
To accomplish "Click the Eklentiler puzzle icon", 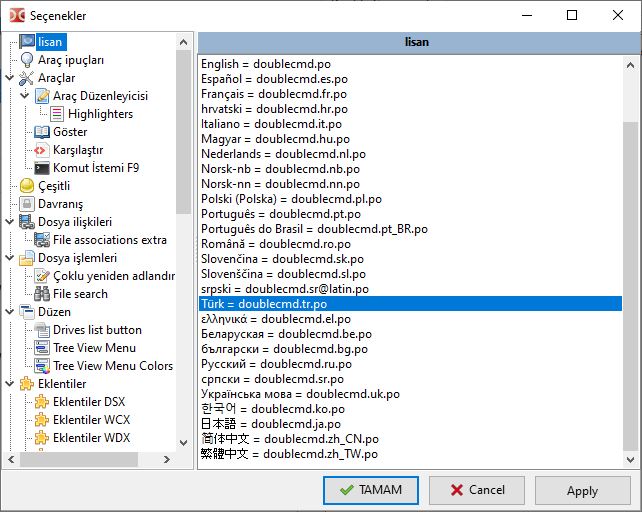I will click(x=27, y=384).
